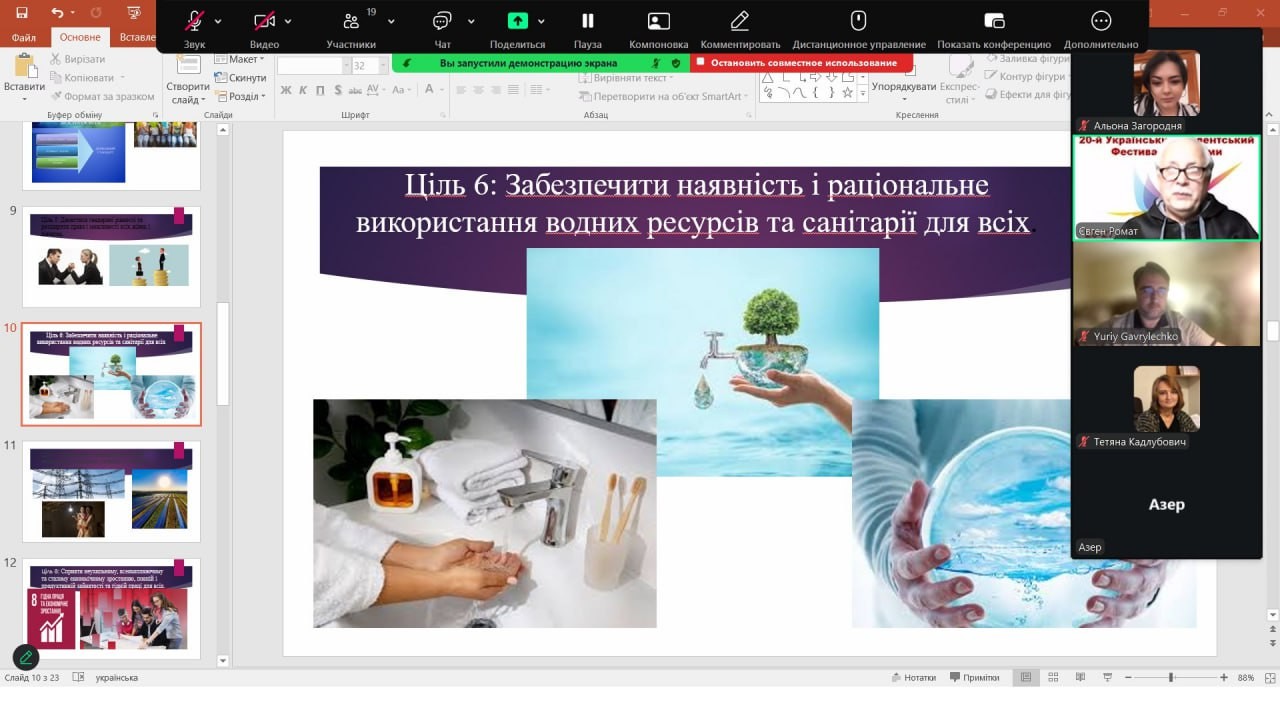Pause the screen share (Пауза)
The height and width of the screenshot is (720, 1280).
[588, 20]
